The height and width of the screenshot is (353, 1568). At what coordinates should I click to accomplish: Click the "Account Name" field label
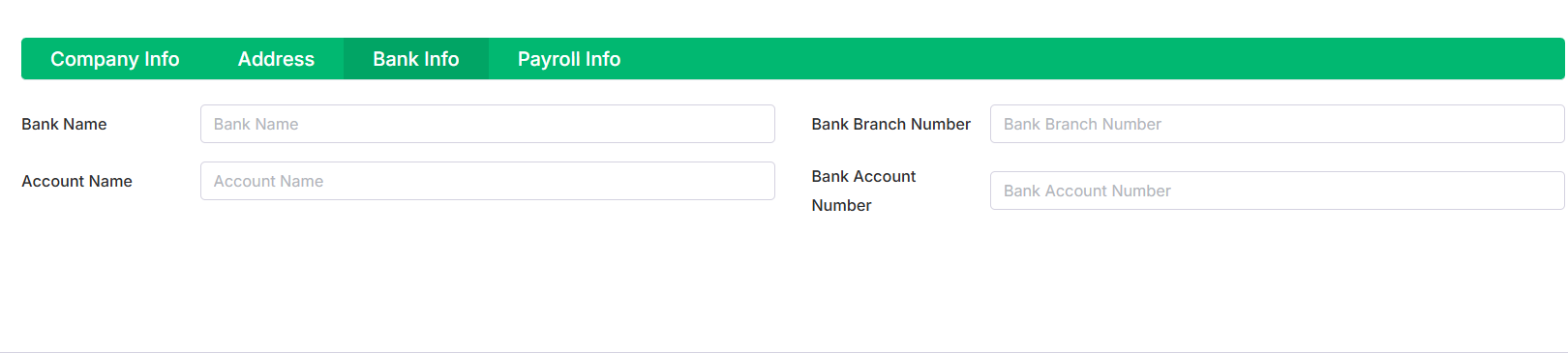[76, 181]
